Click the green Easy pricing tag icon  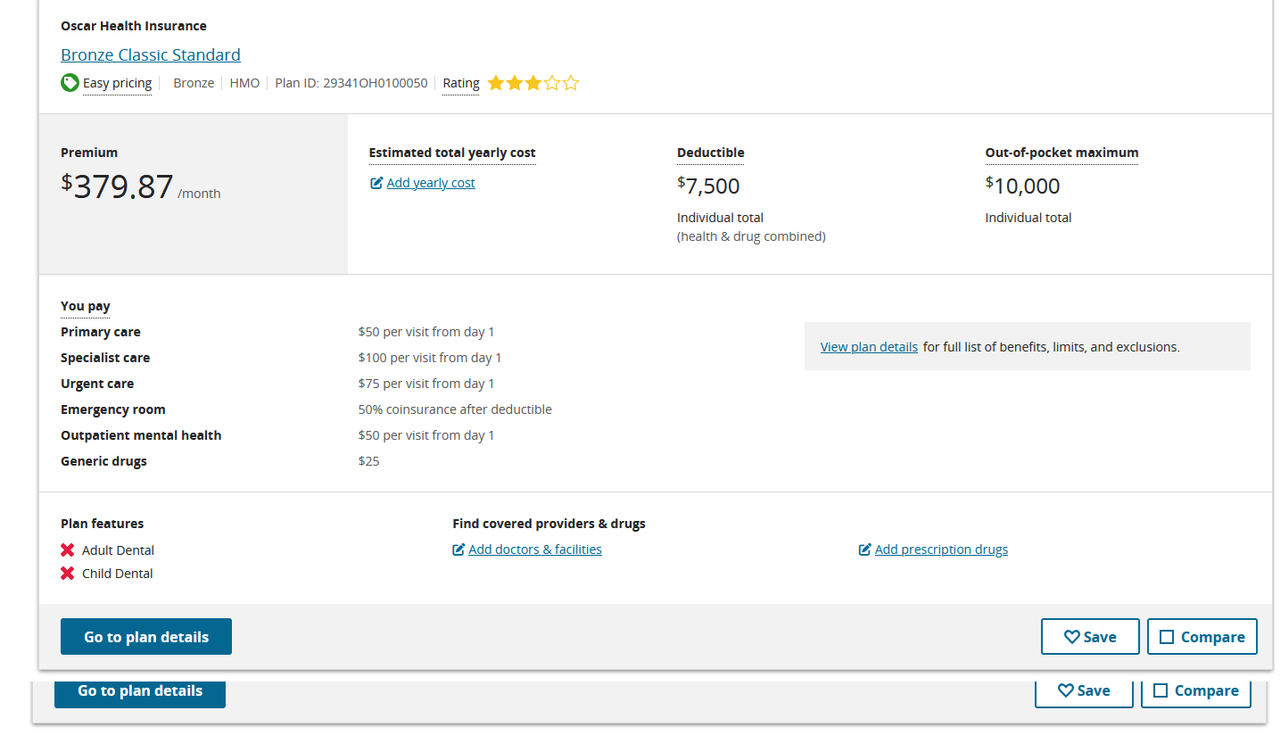70,83
